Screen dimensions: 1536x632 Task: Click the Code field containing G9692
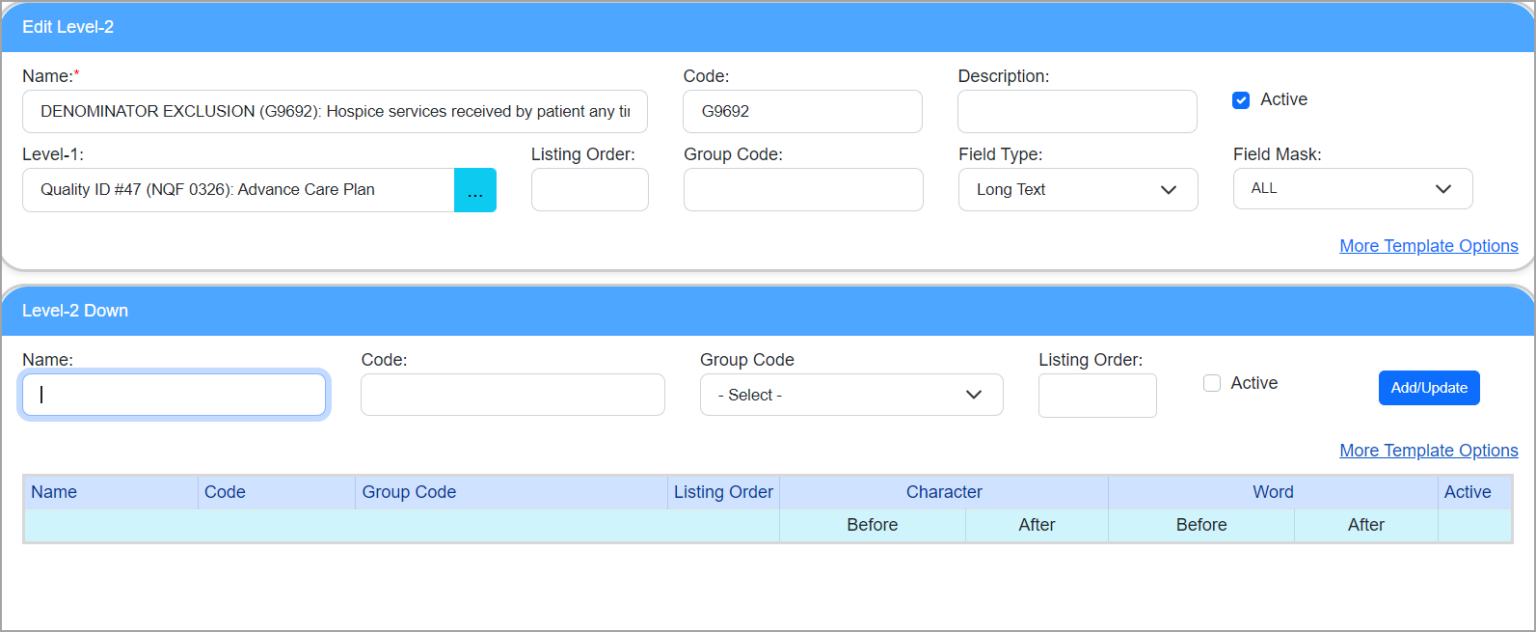click(x=802, y=111)
